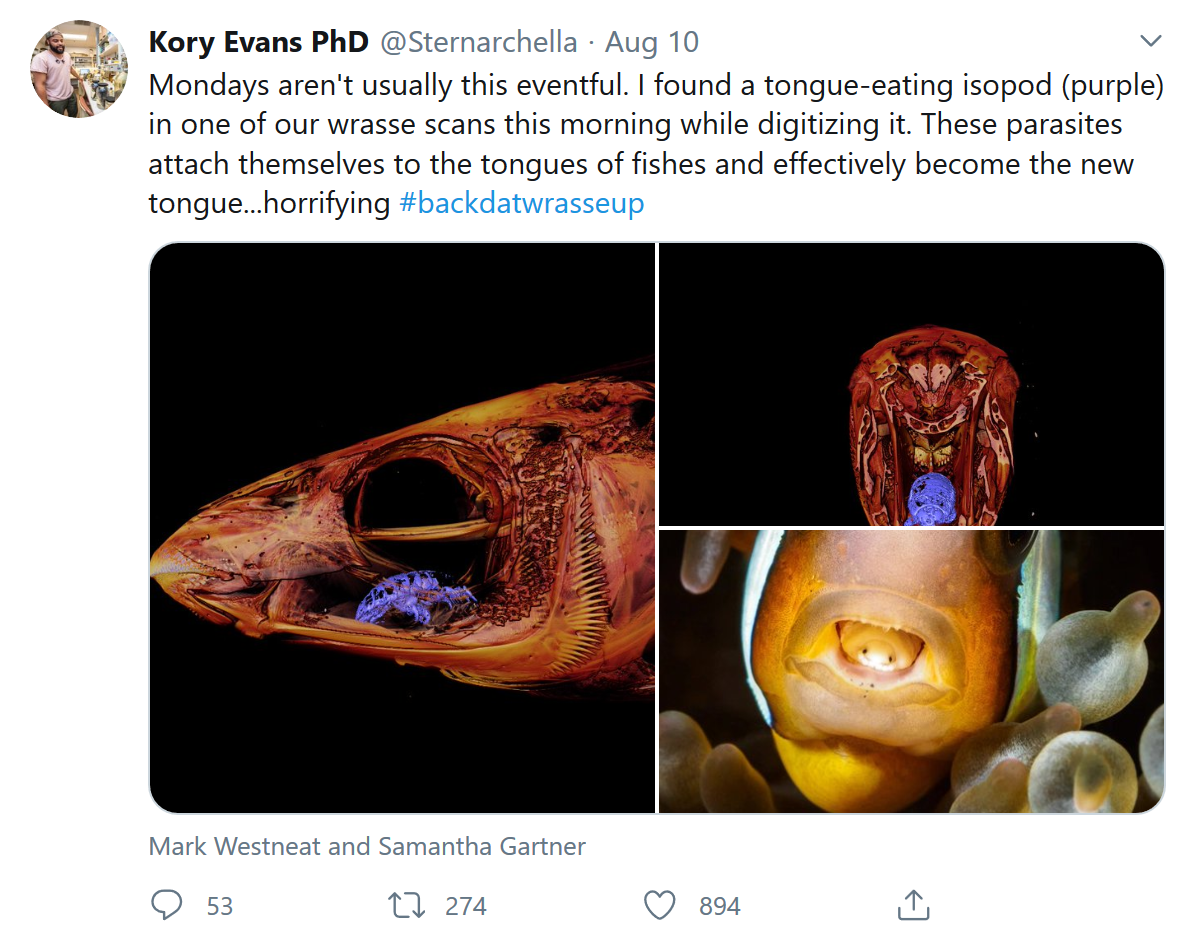Like the tweet with the heart icon
The image size is (1196, 943).
tap(659, 906)
